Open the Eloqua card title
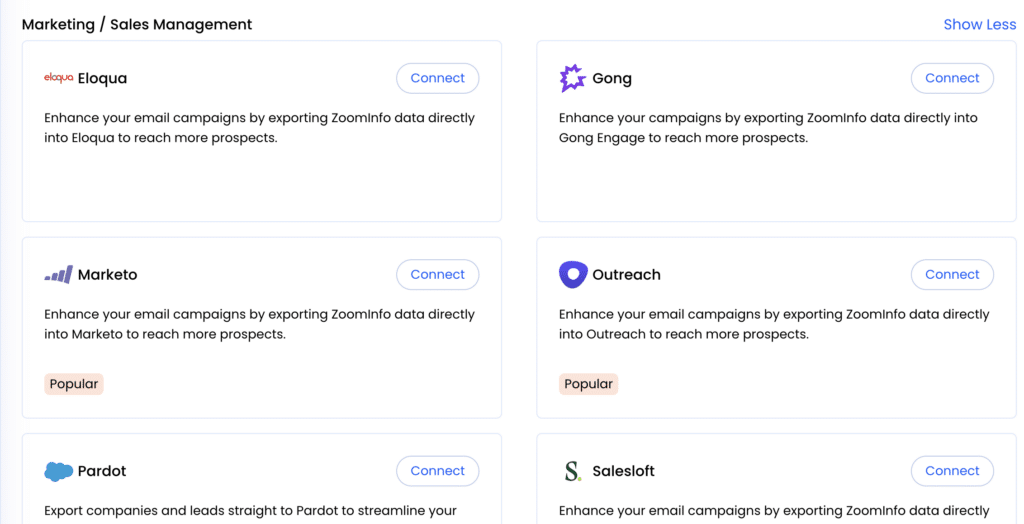The height and width of the screenshot is (524, 1024). 103,78
